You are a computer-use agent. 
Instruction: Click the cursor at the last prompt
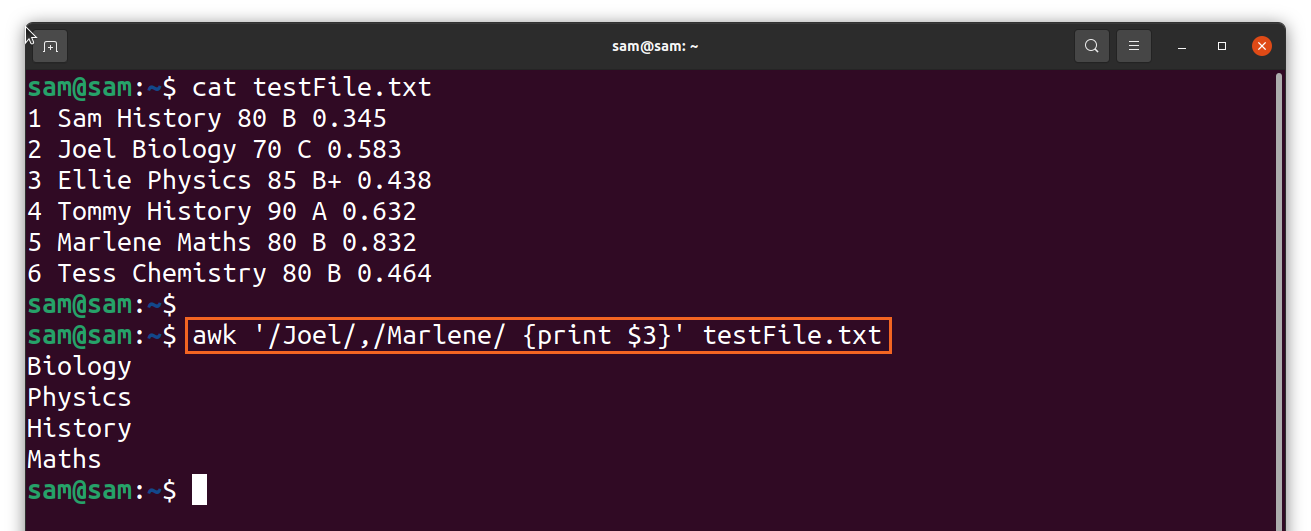point(199,490)
